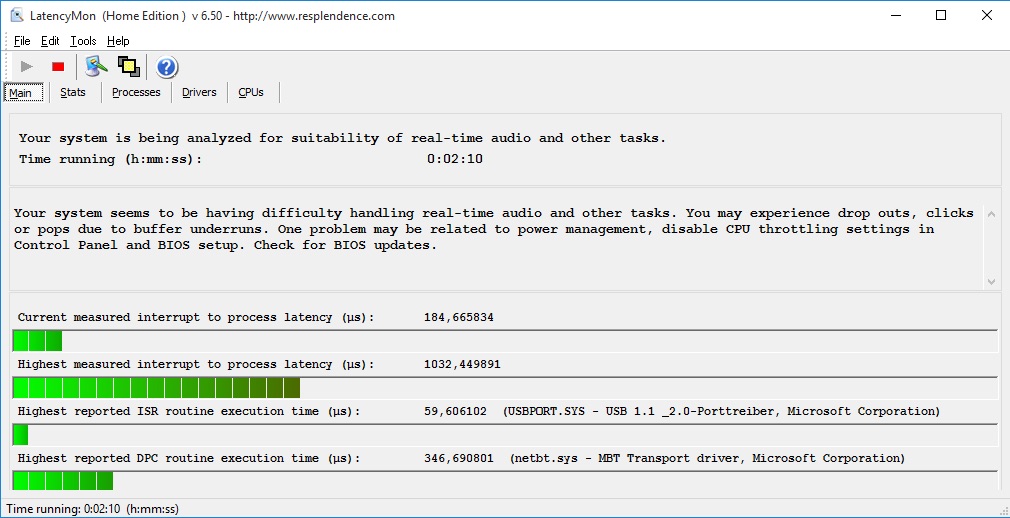Image resolution: width=1010 pixels, height=518 pixels.
Task: Click the netbt.sys driver description
Action: click(707, 459)
